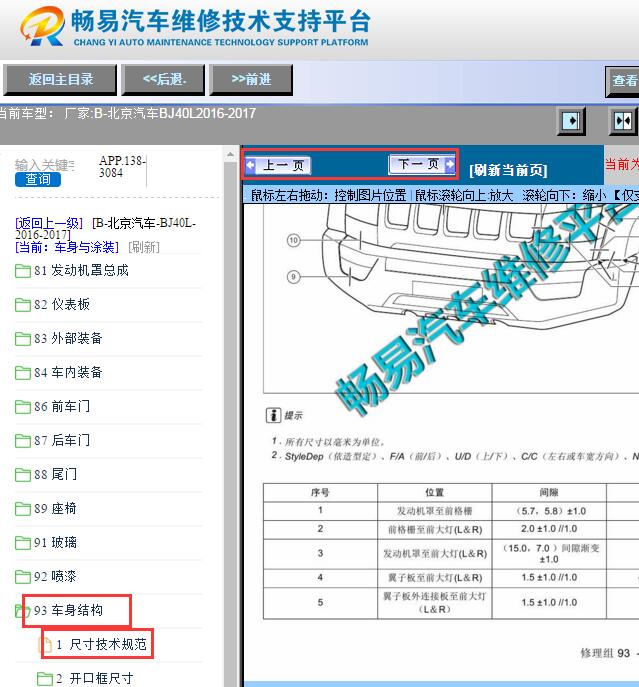
Task: Open document 1 尺寸技术规范
Action: [x=101, y=645]
